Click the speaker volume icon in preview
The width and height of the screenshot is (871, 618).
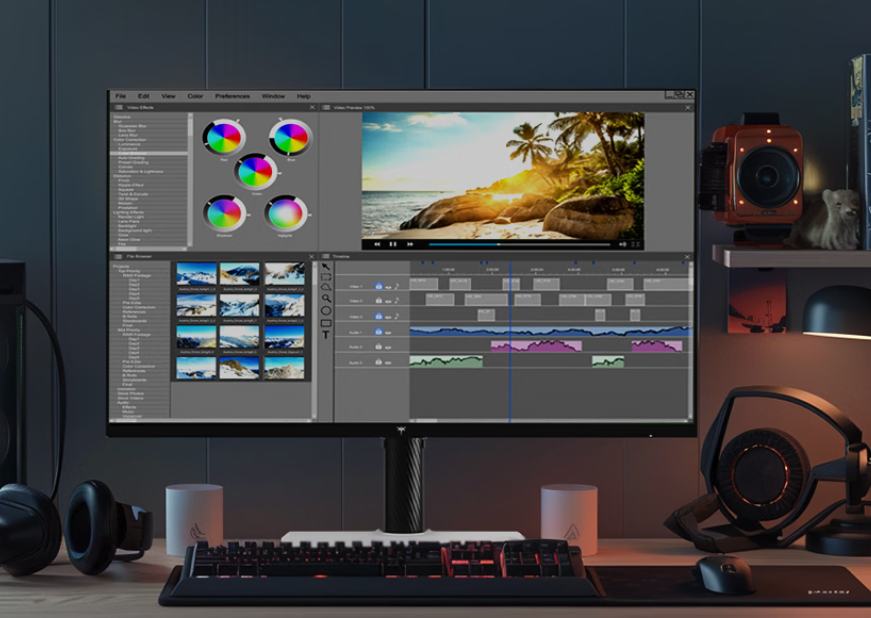click(x=622, y=244)
